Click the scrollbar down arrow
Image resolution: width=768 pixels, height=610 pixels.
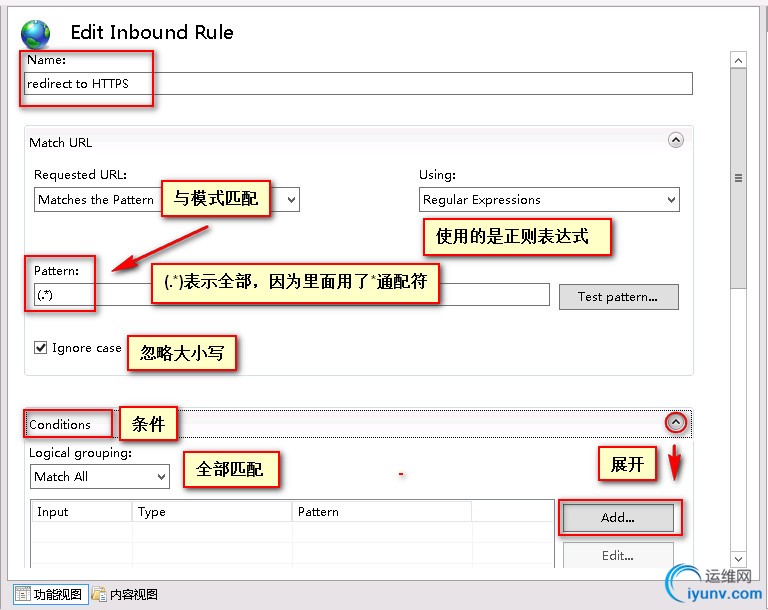pyautogui.click(x=738, y=559)
